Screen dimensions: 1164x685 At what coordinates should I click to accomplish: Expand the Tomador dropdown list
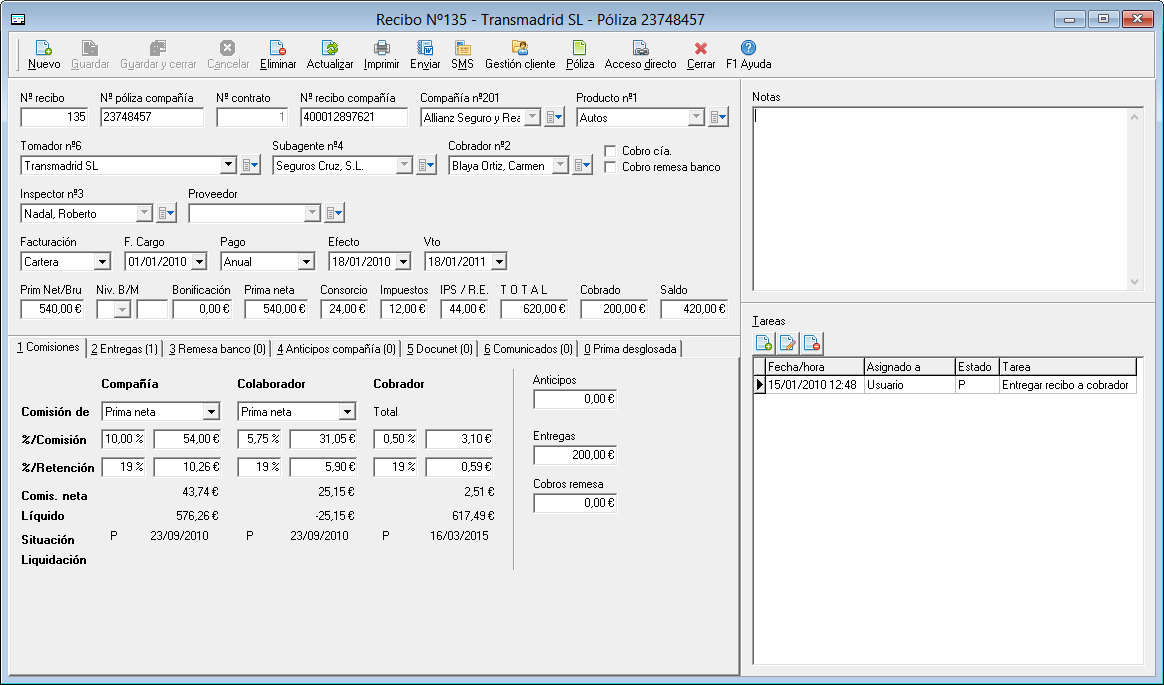228,166
